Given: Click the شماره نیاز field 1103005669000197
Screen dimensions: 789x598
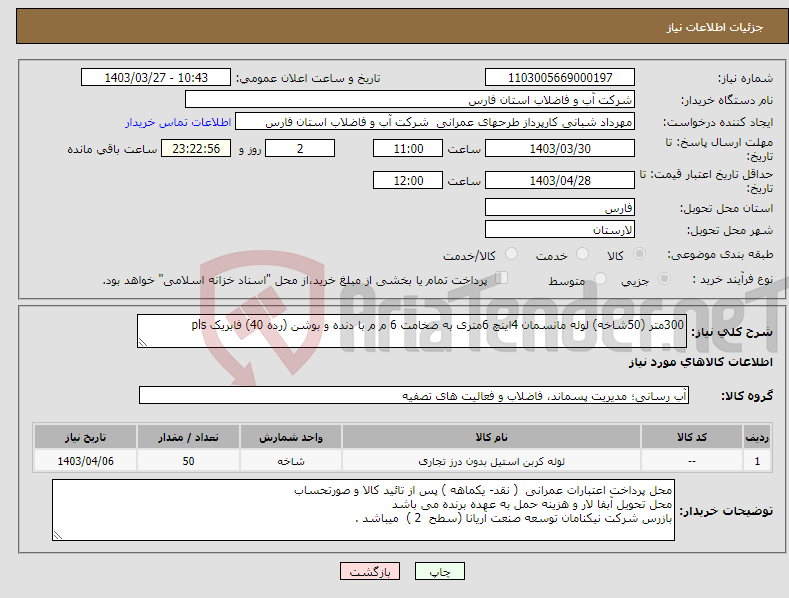Looking at the screenshot, I should point(560,78).
